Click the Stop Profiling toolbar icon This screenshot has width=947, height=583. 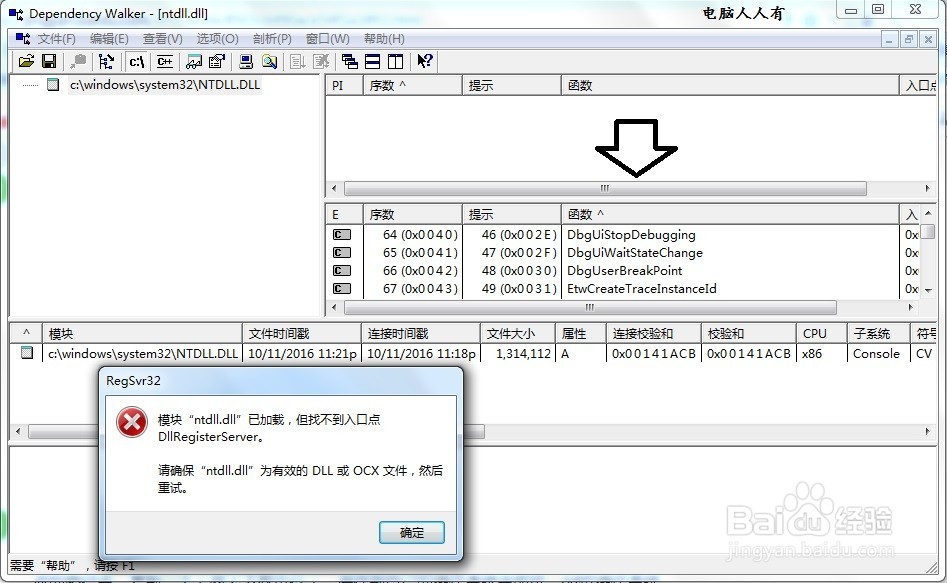coord(321,61)
